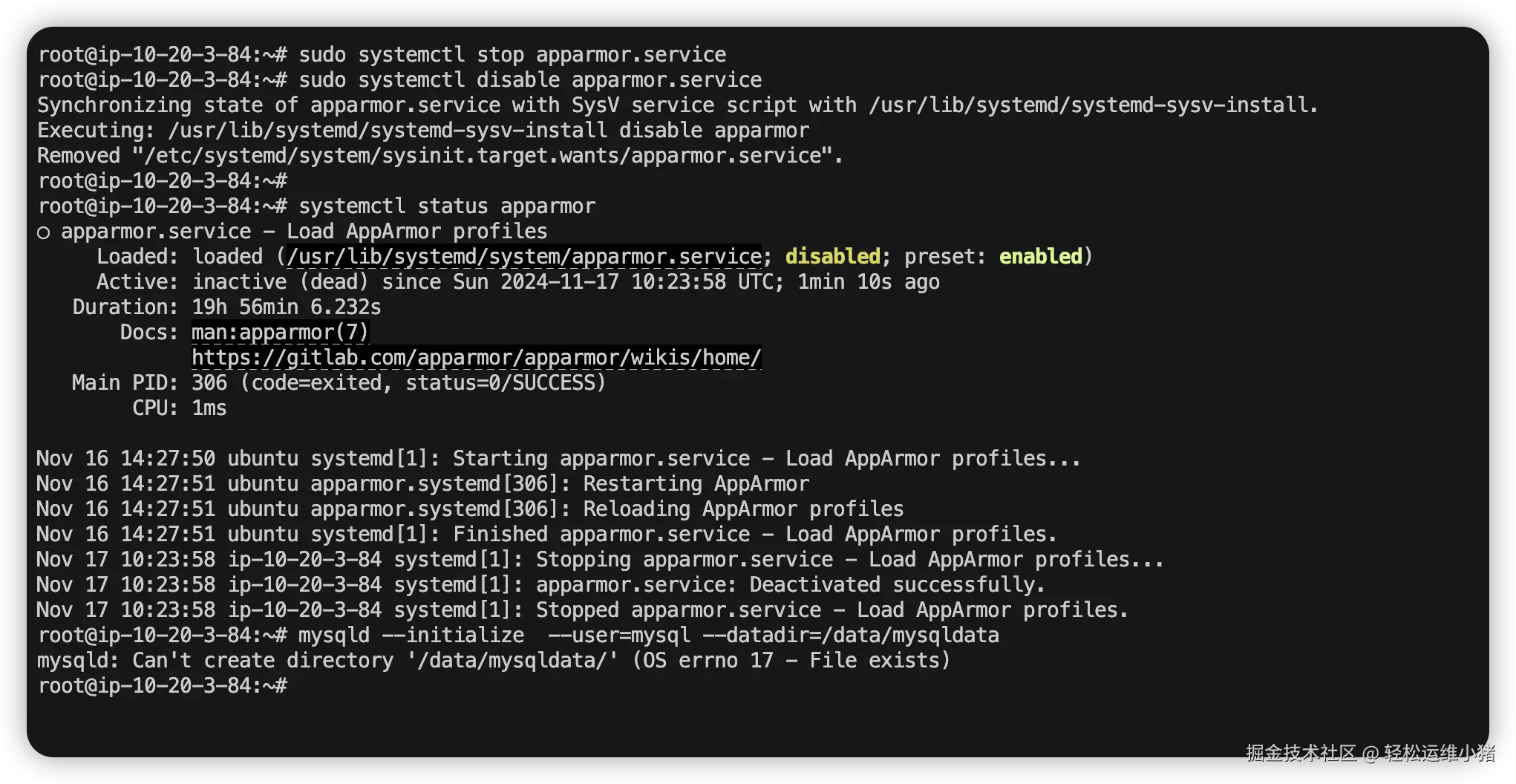Click the "Main PID: 306" line

tap(339, 383)
